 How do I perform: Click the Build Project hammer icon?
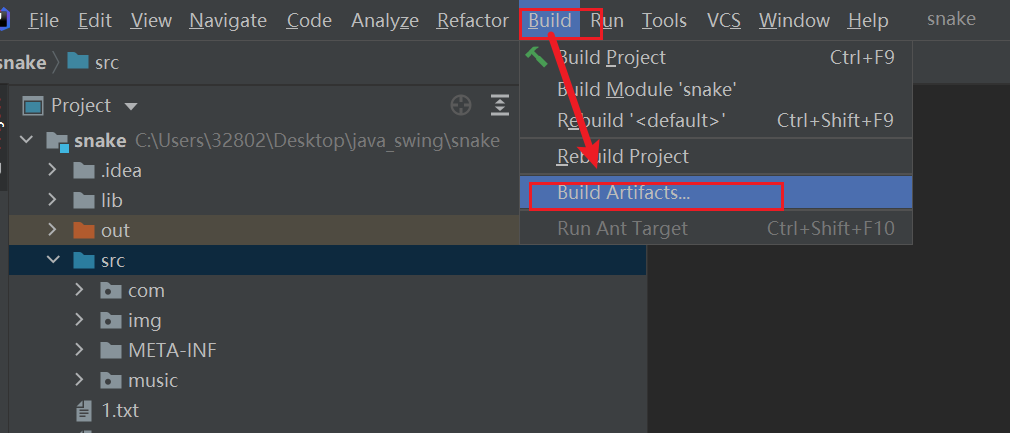[537, 57]
